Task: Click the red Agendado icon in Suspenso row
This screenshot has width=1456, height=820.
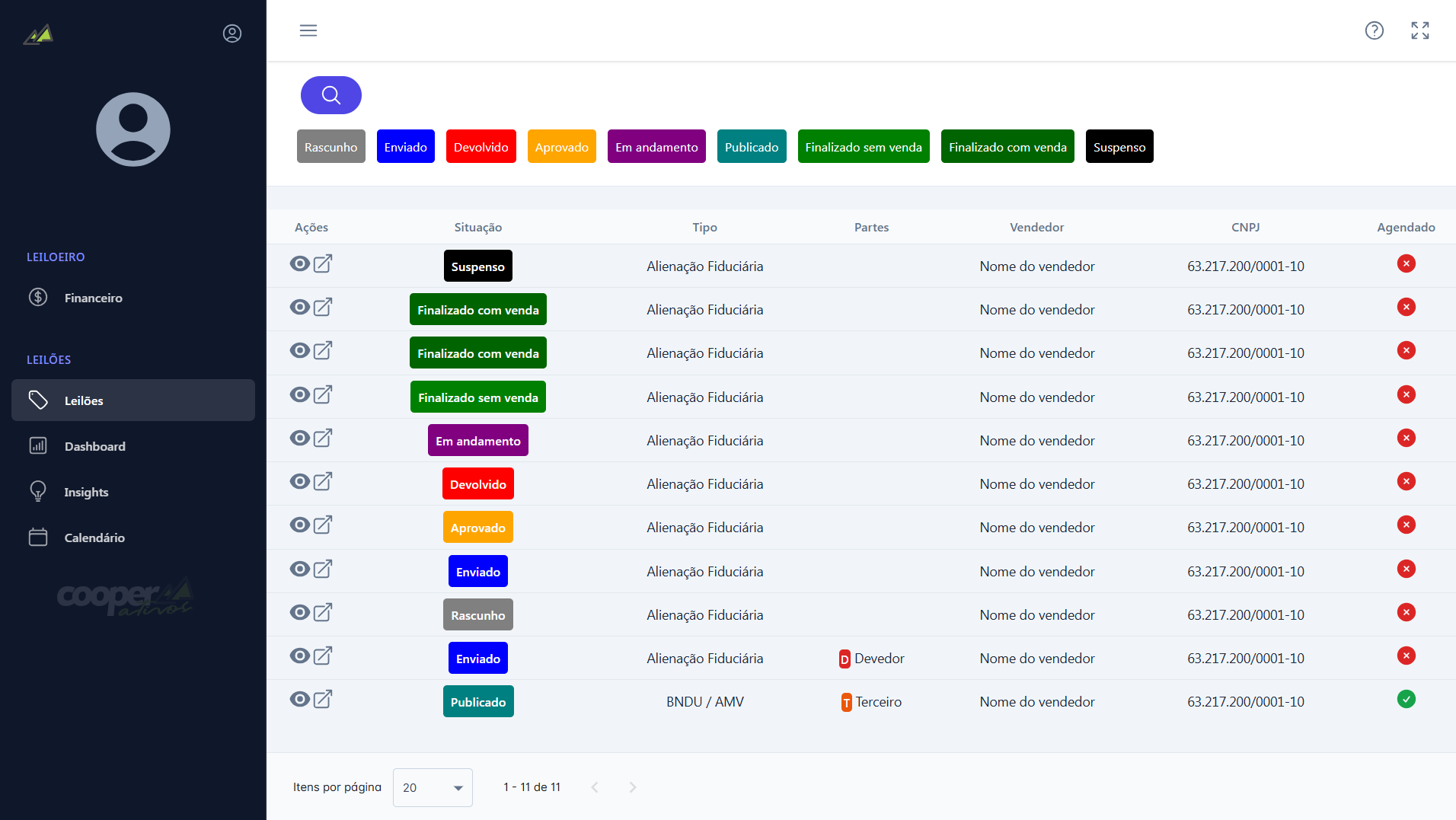Action: pyautogui.click(x=1407, y=263)
